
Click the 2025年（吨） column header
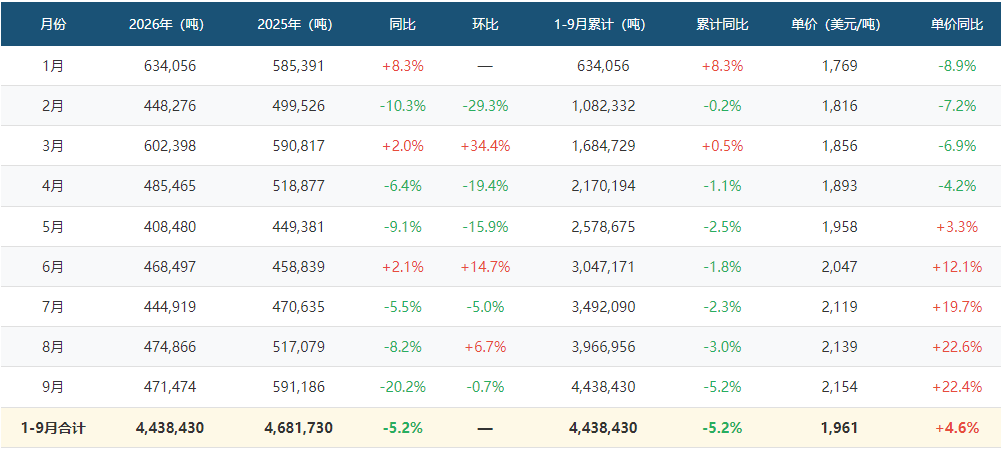[x=295, y=25]
